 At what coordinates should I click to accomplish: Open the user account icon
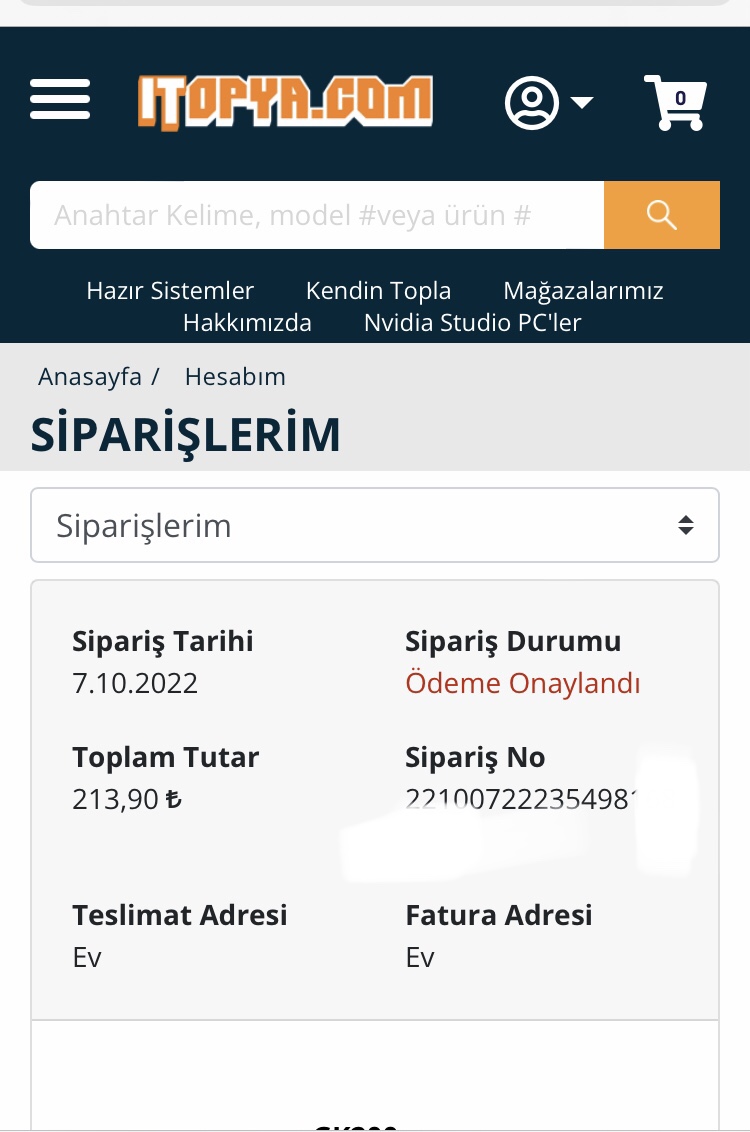(x=531, y=102)
